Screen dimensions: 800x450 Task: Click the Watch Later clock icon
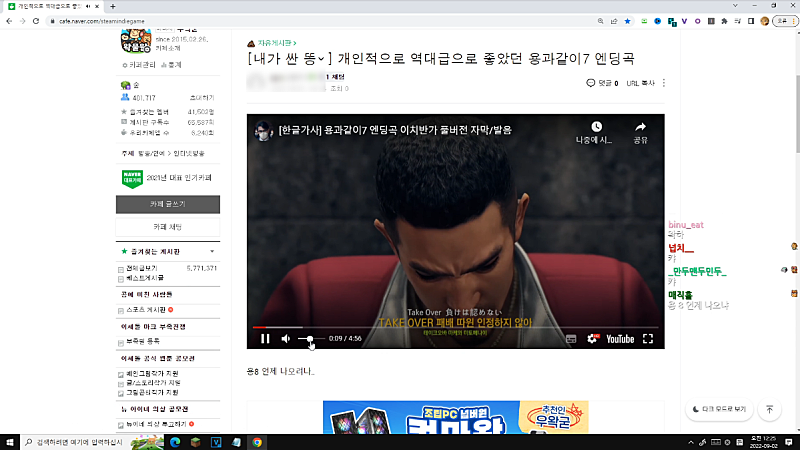(596, 127)
